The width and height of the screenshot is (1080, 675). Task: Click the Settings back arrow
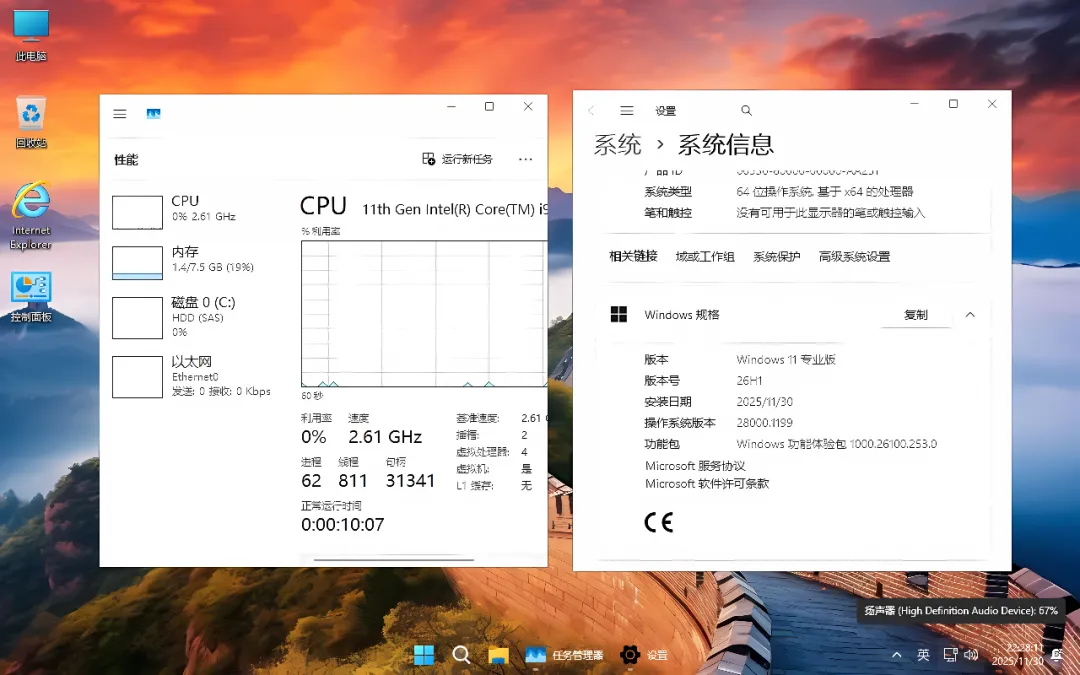pos(591,110)
